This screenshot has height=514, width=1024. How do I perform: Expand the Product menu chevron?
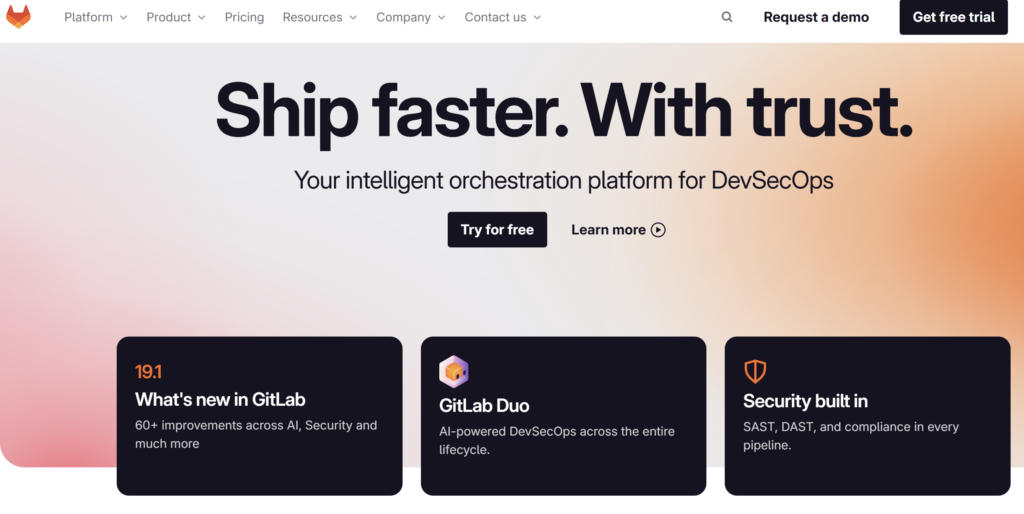click(x=201, y=18)
